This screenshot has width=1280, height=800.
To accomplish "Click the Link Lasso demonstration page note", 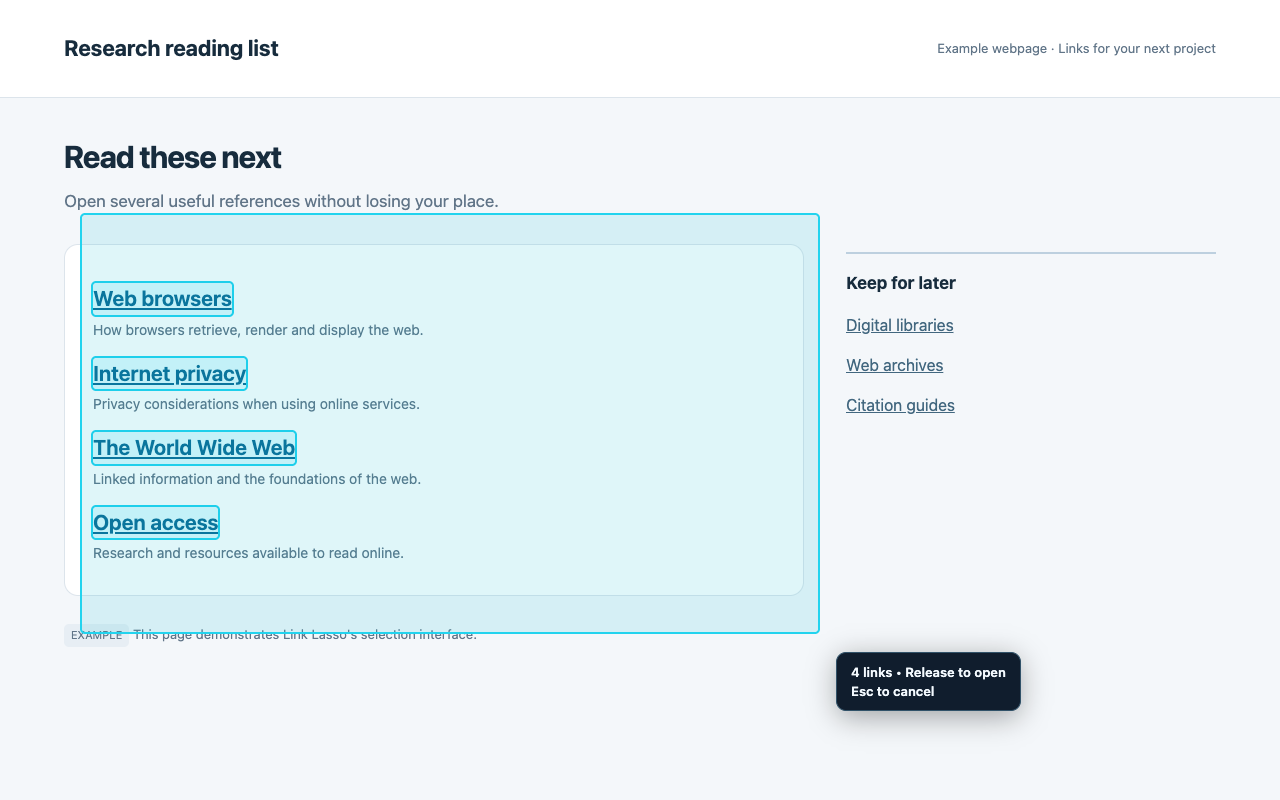I will pos(305,635).
